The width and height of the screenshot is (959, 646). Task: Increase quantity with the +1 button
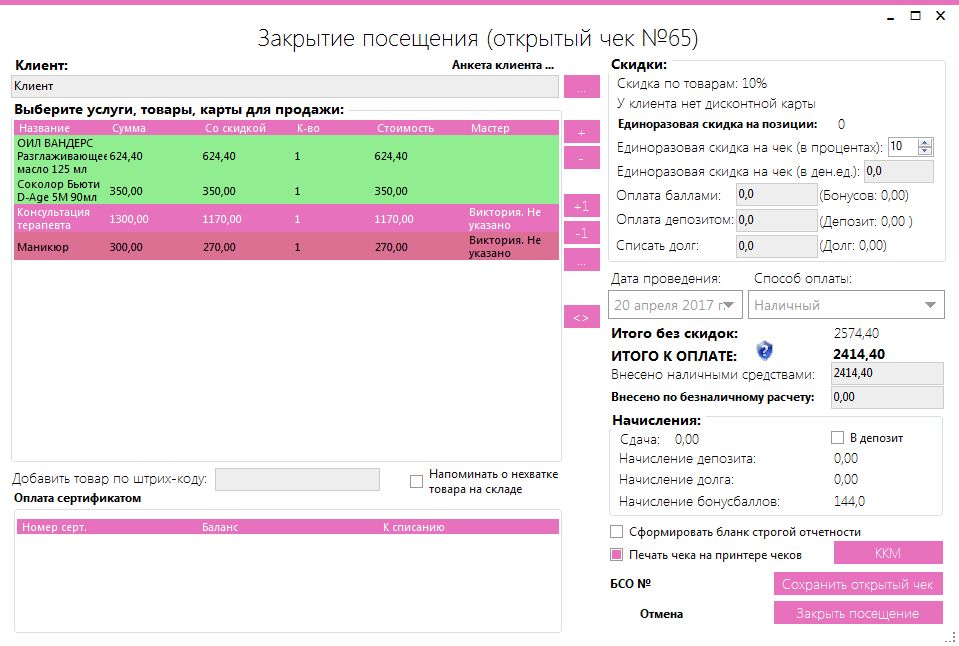point(582,206)
